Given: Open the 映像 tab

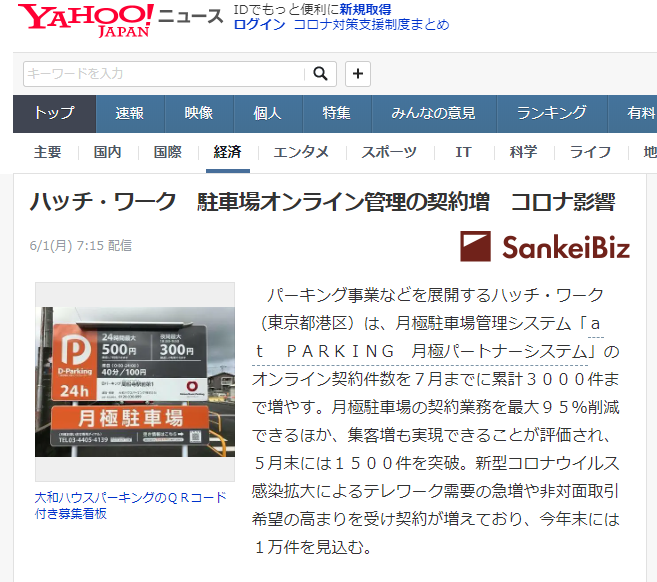Looking at the screenshot, I should tap(198, 113).
